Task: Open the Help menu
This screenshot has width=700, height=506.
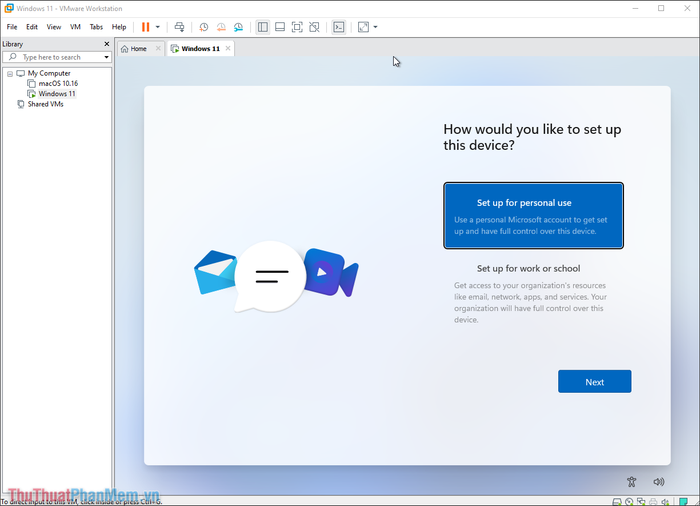Action: point(119,27)
